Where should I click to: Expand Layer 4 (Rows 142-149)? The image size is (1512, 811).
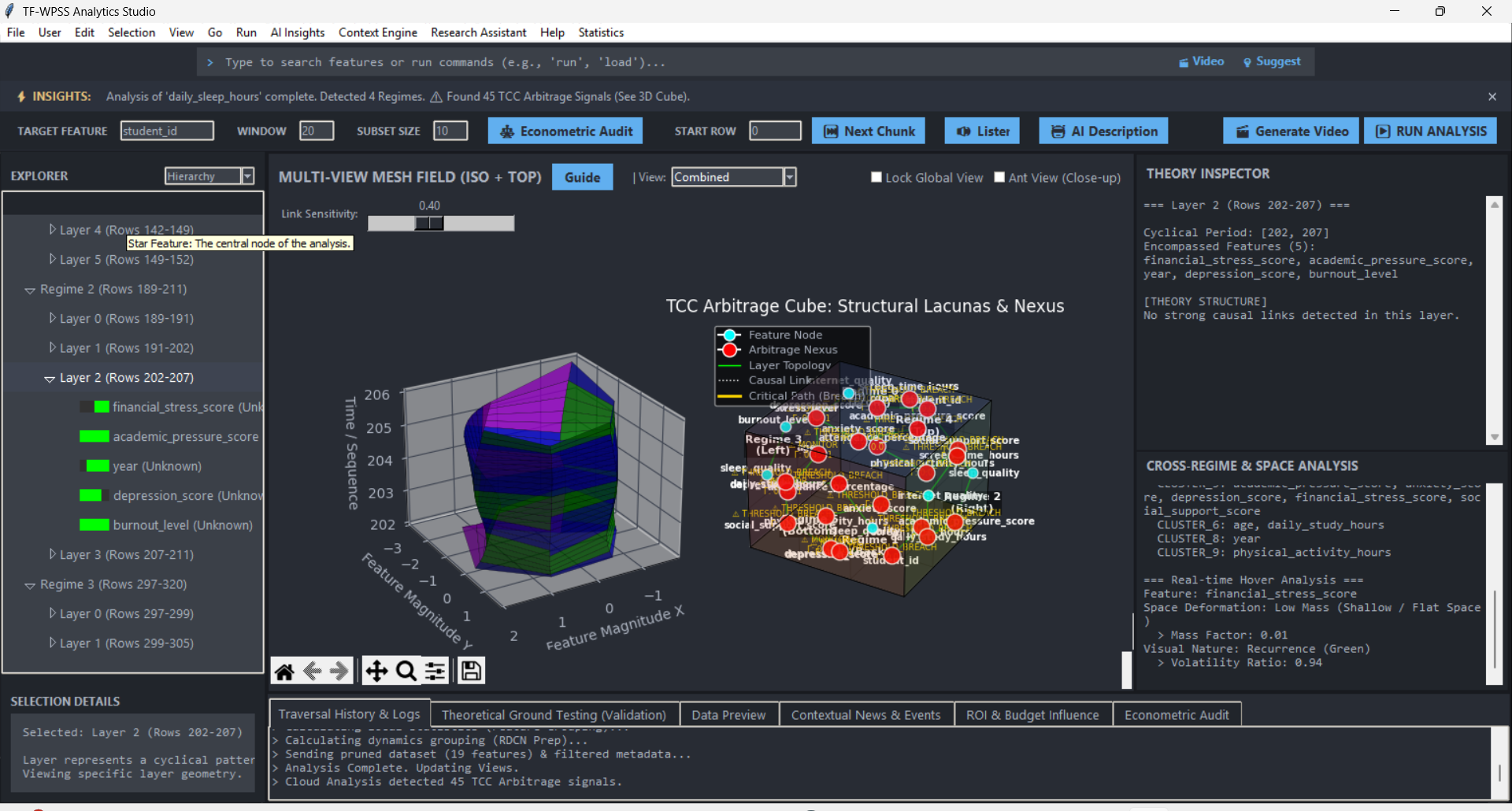pos(53,229)
